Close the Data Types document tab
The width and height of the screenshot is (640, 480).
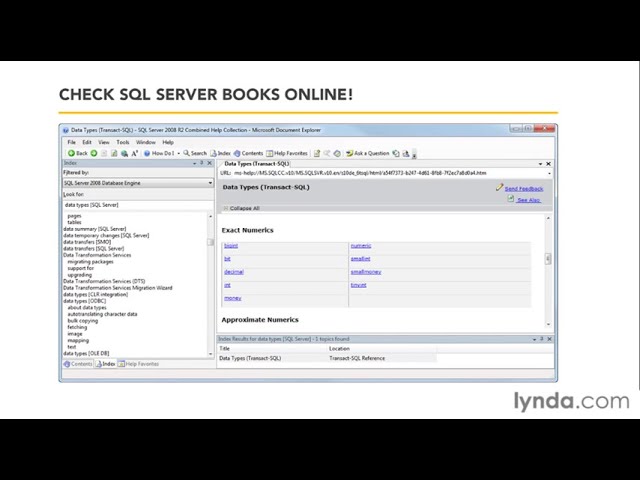click(549, 164)
